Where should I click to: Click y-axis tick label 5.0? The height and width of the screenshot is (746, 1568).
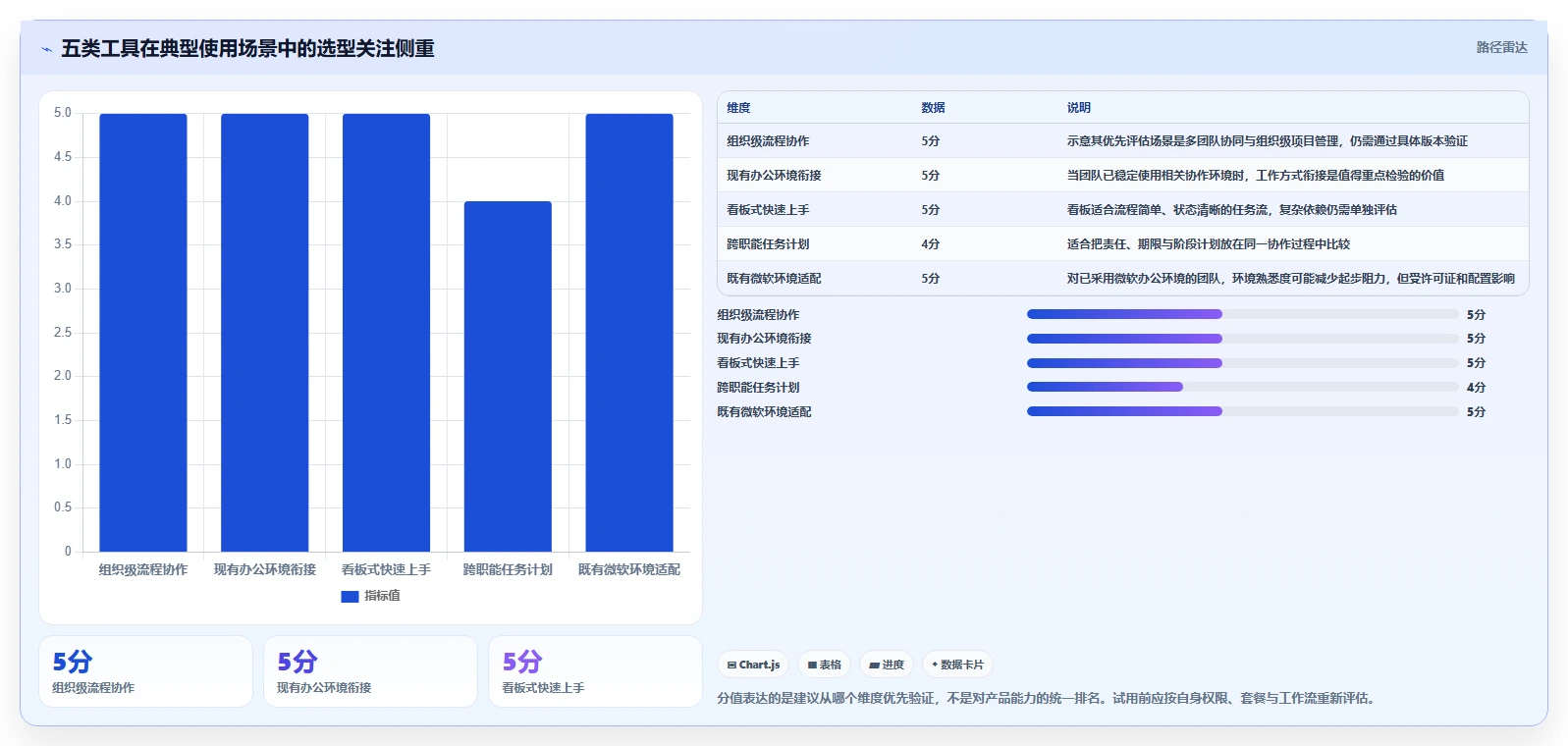[x=63, y=113]
